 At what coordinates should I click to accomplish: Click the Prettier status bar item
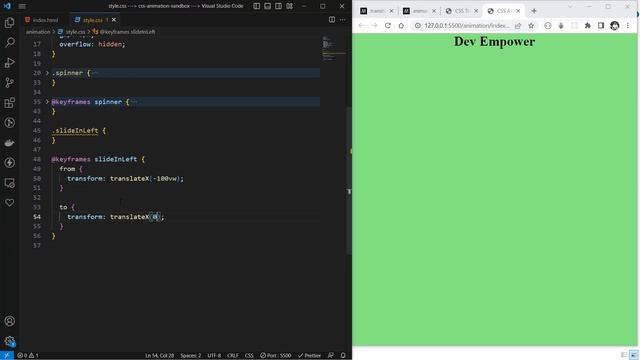click(x=309, y=356)
